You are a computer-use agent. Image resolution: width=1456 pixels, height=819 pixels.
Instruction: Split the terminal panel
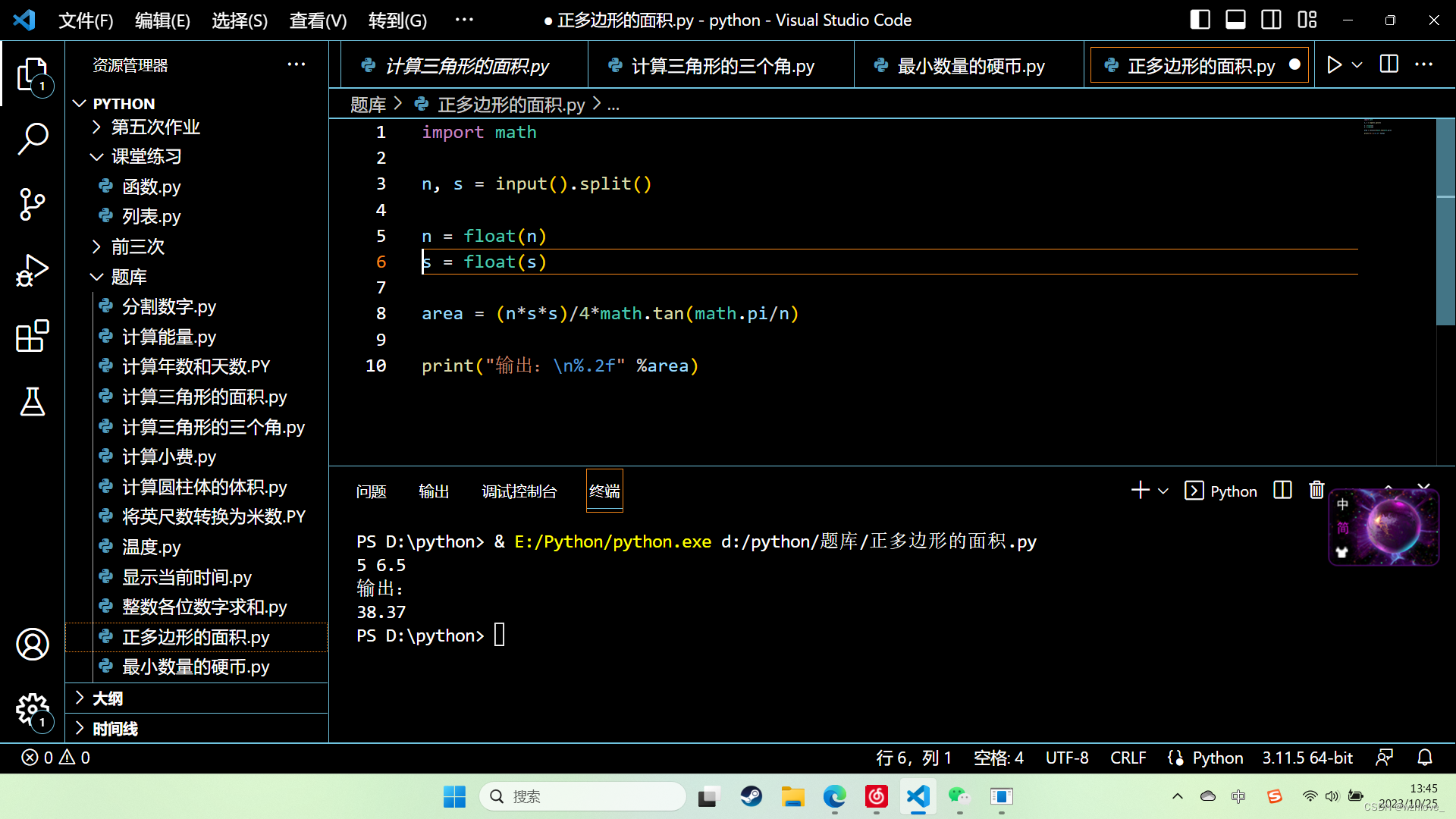[x=1282, y=491]
